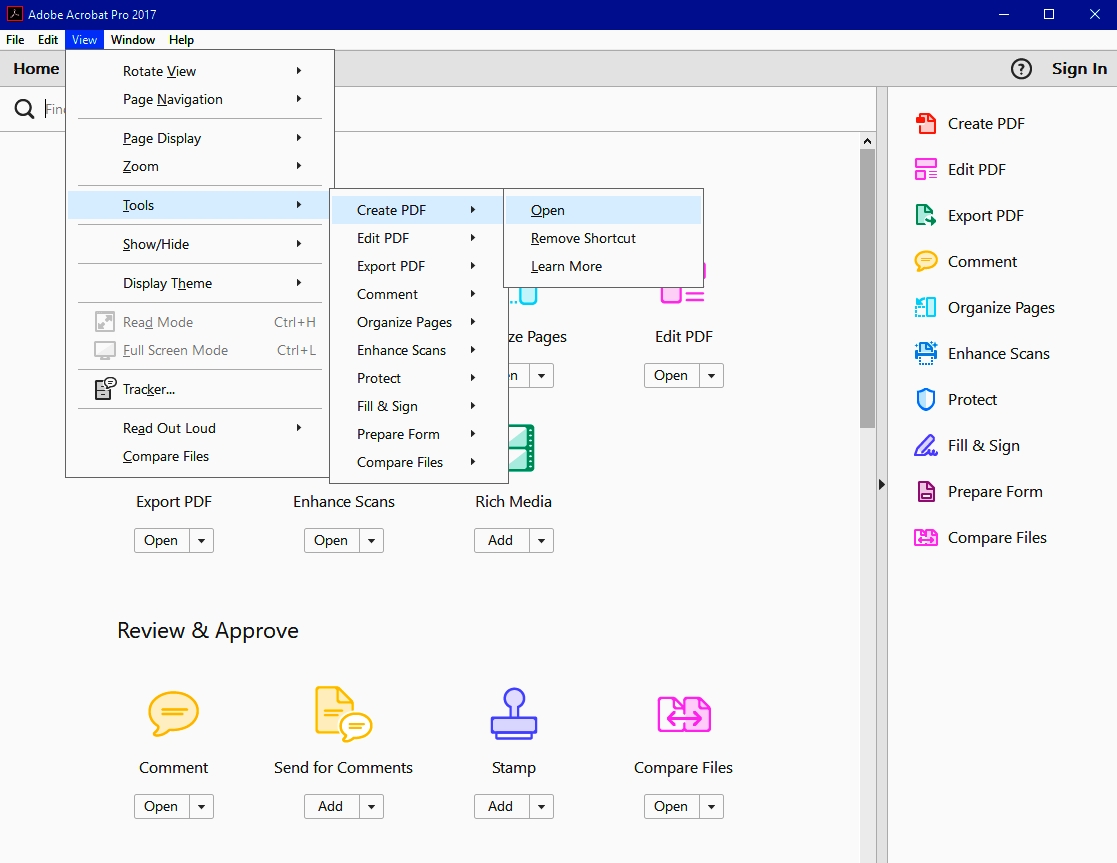
Task: Click the search magnifier icon
Action: 24,109
